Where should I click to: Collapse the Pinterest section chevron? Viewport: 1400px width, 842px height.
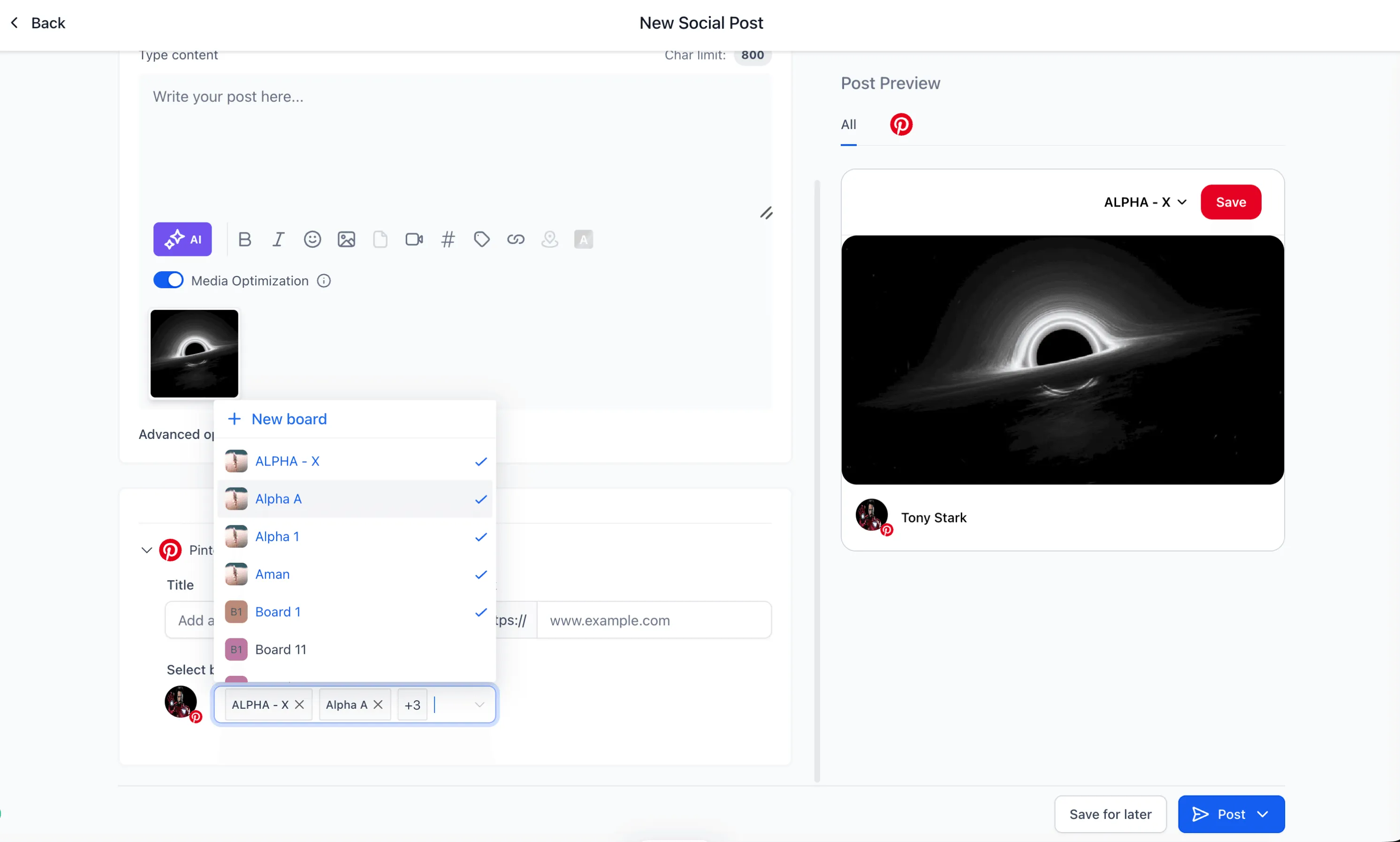pos(146,550)
